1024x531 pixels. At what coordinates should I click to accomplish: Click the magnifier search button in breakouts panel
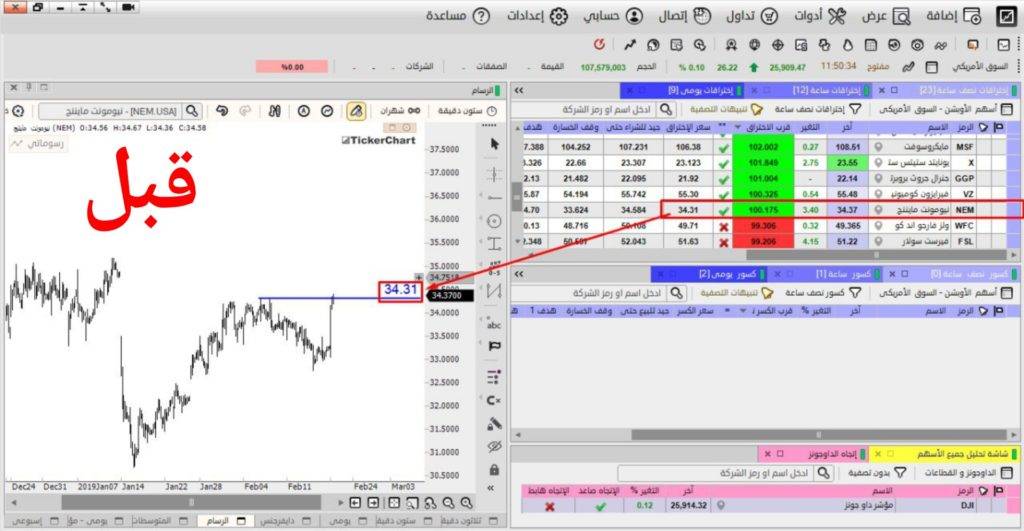click(x=665, y=109)
